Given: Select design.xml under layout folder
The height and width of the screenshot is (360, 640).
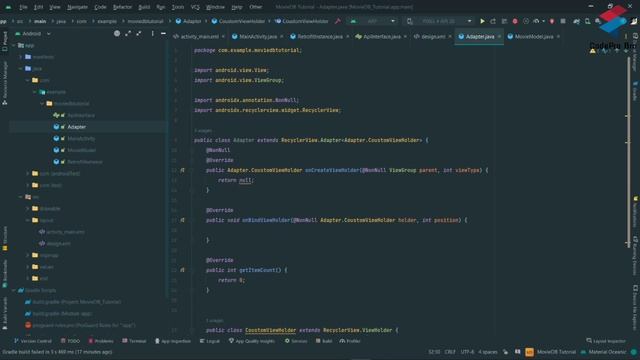Looking at the screenshot, I should tap(58, 244).
